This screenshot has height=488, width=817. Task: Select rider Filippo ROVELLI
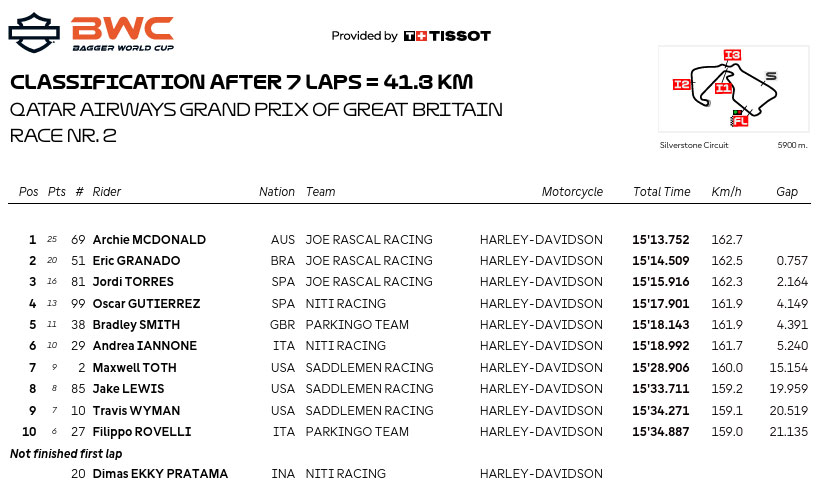[142, 432]
